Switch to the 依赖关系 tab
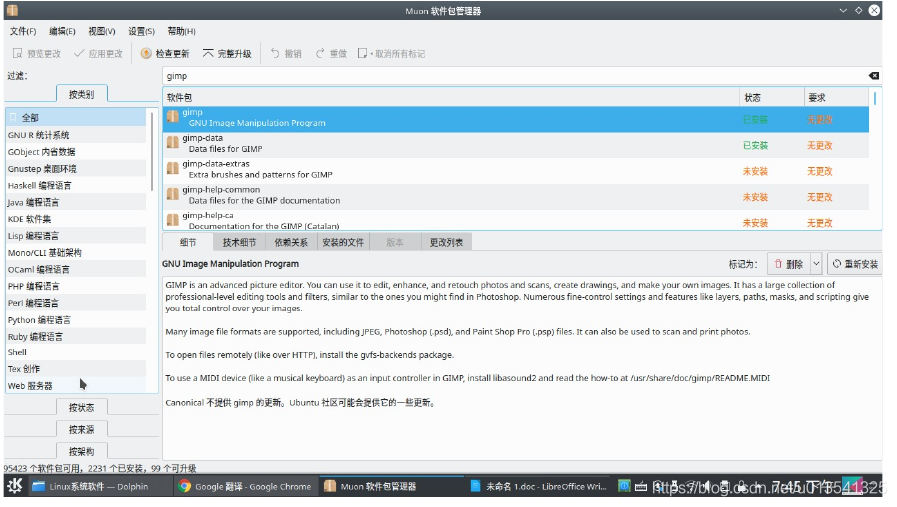 291,243
